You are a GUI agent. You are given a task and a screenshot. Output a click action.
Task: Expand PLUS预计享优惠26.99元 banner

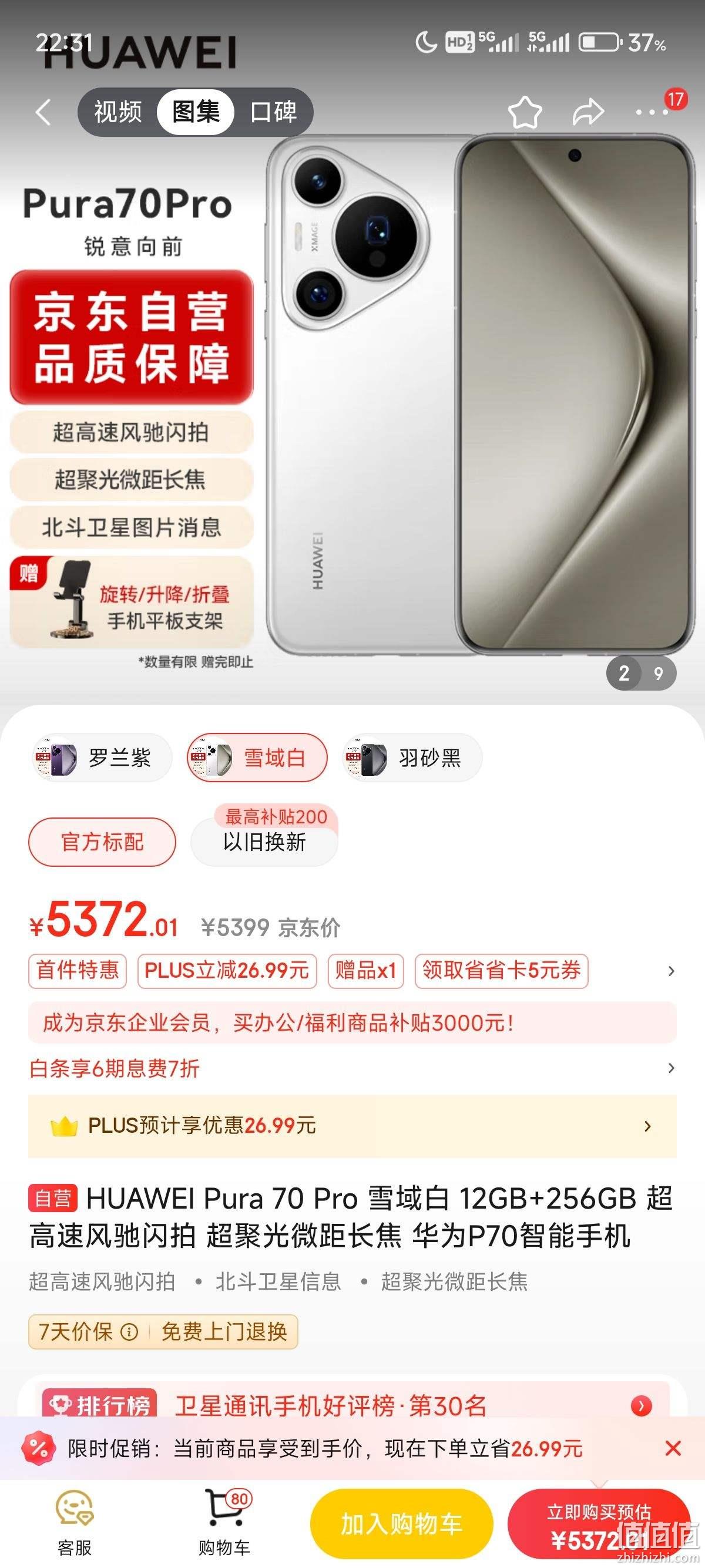click(352, 1126)
